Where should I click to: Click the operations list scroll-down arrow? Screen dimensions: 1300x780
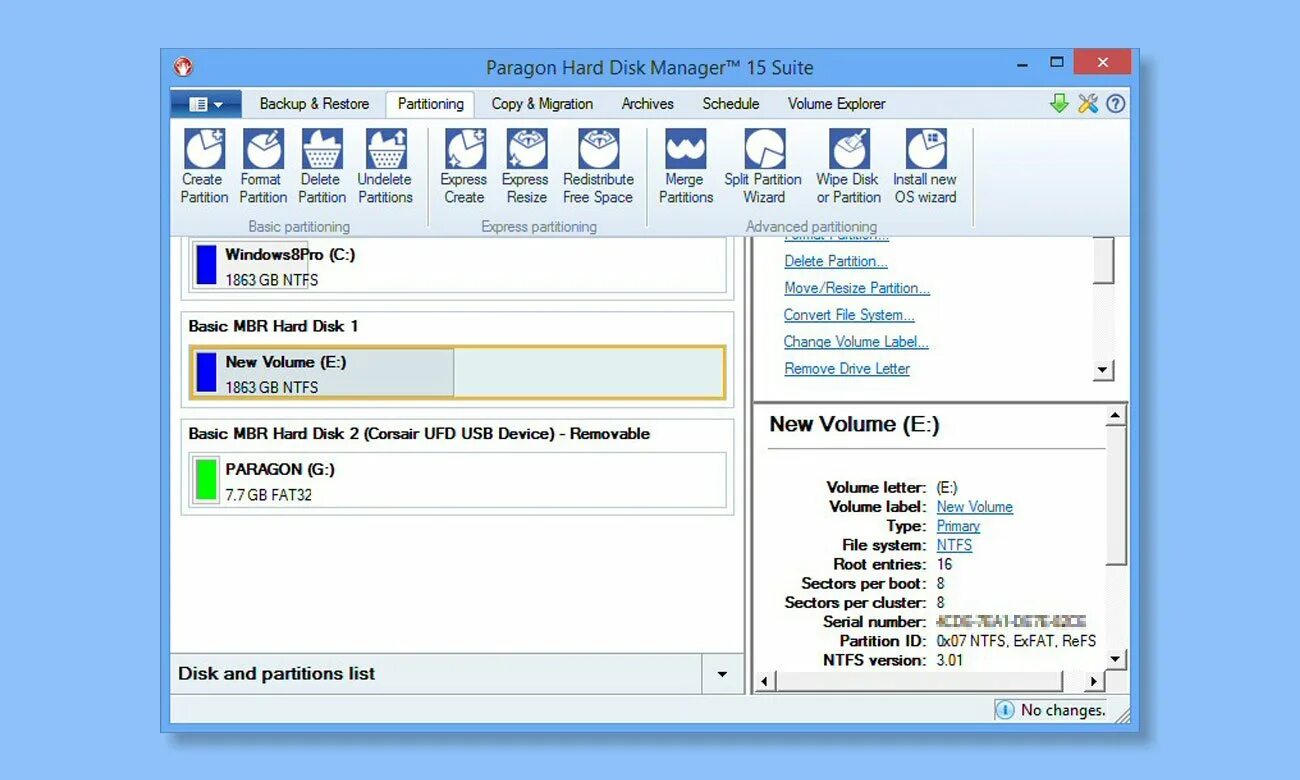point(1103,370)
